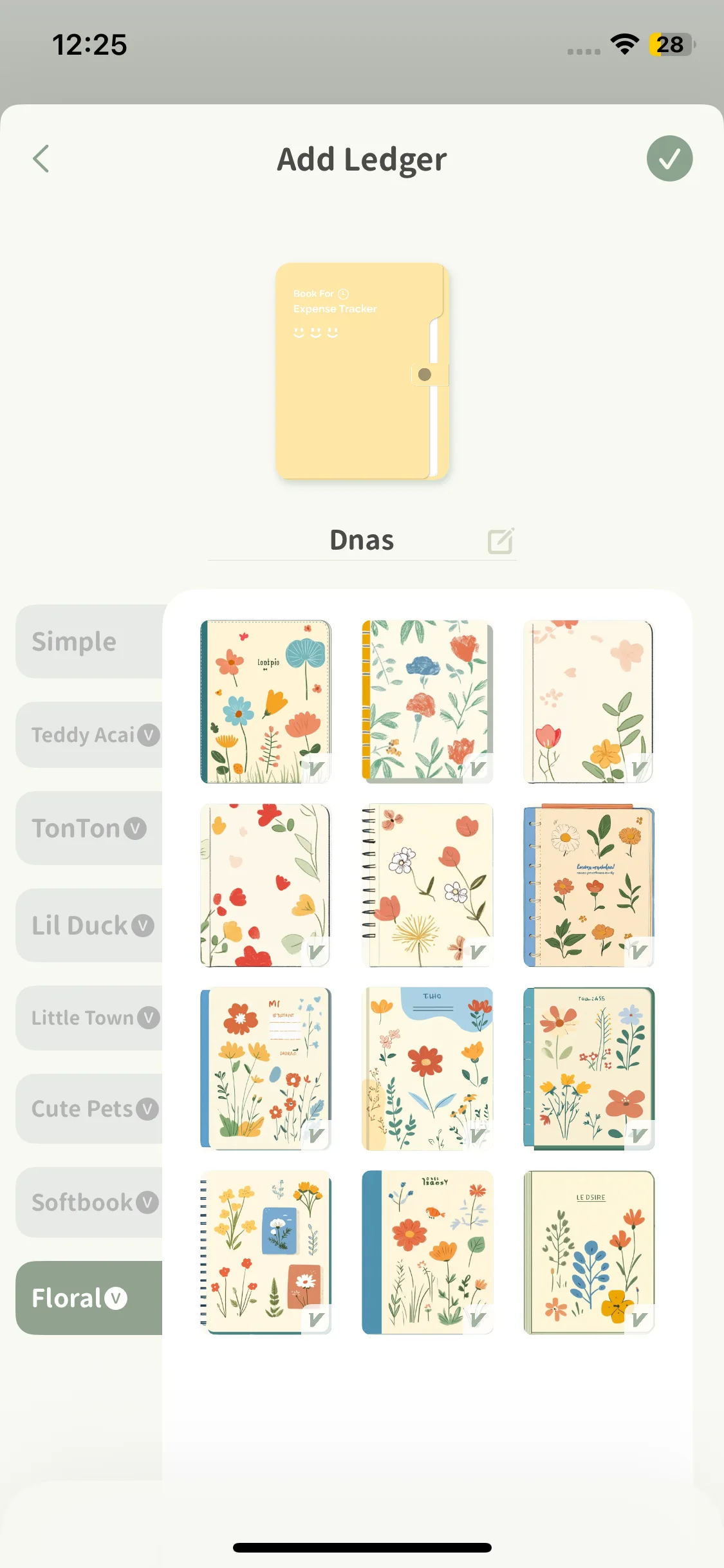Tap the VIP badge on Softbook
724x1568 pixels.
tap(147, 1202)
